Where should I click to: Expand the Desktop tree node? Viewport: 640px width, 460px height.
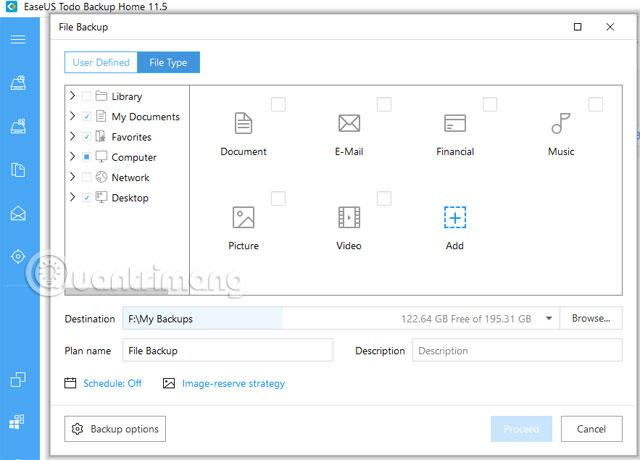point(73,197)
